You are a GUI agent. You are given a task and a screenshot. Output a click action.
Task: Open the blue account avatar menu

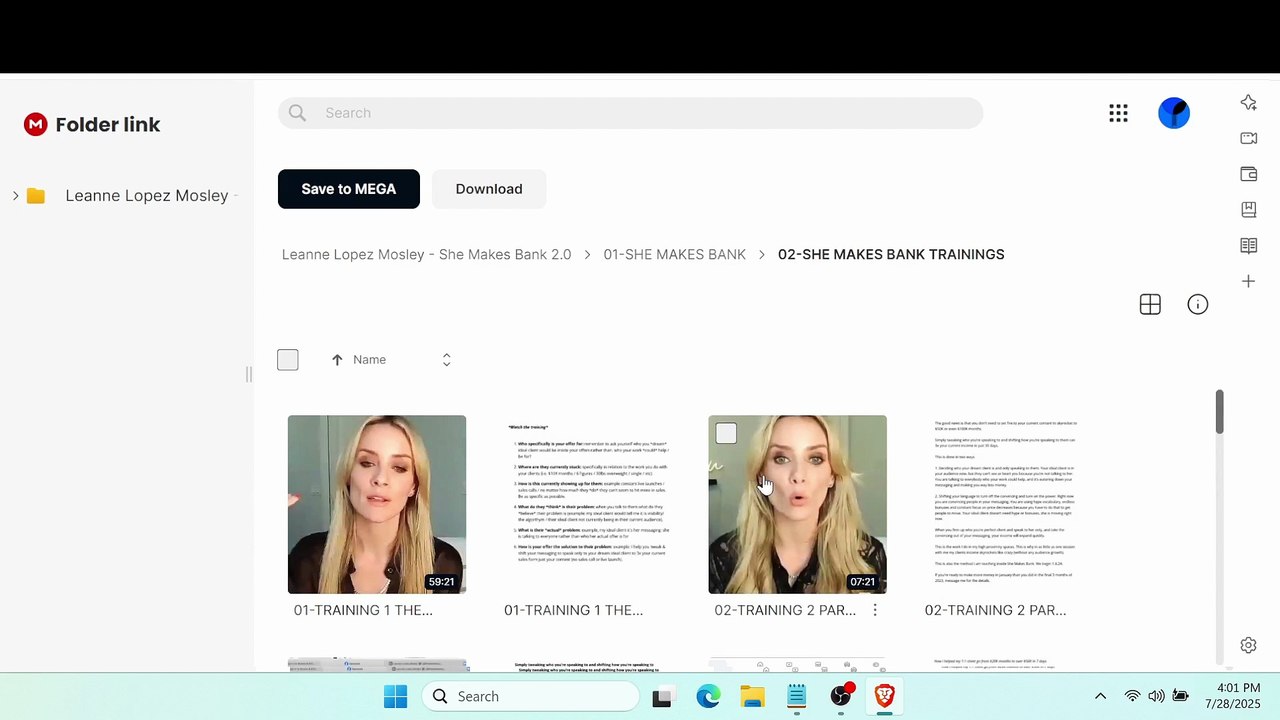tap(1174, 113)
